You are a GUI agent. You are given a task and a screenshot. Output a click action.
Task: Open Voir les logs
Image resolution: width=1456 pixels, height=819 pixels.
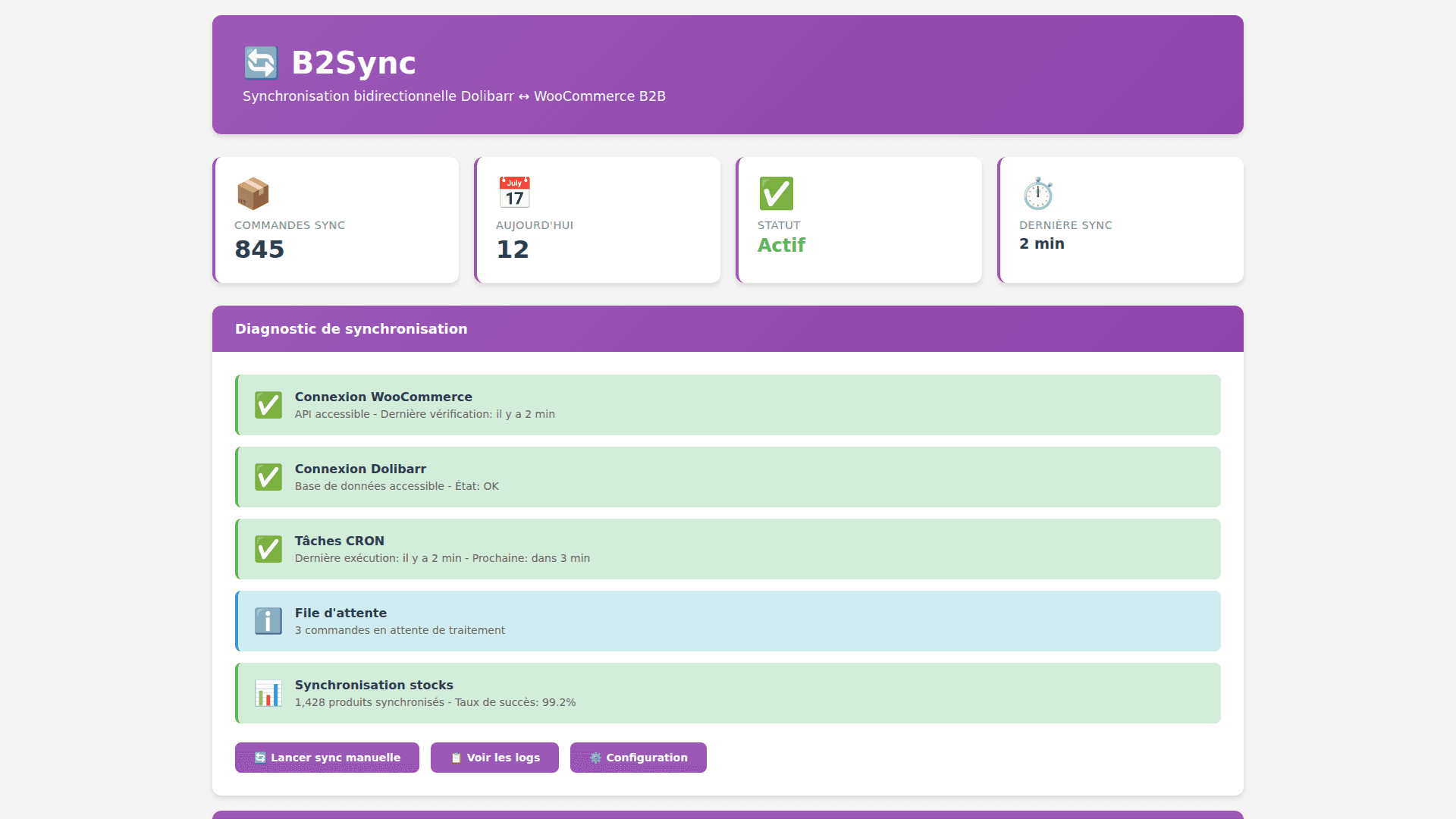(x=494, y=757)
